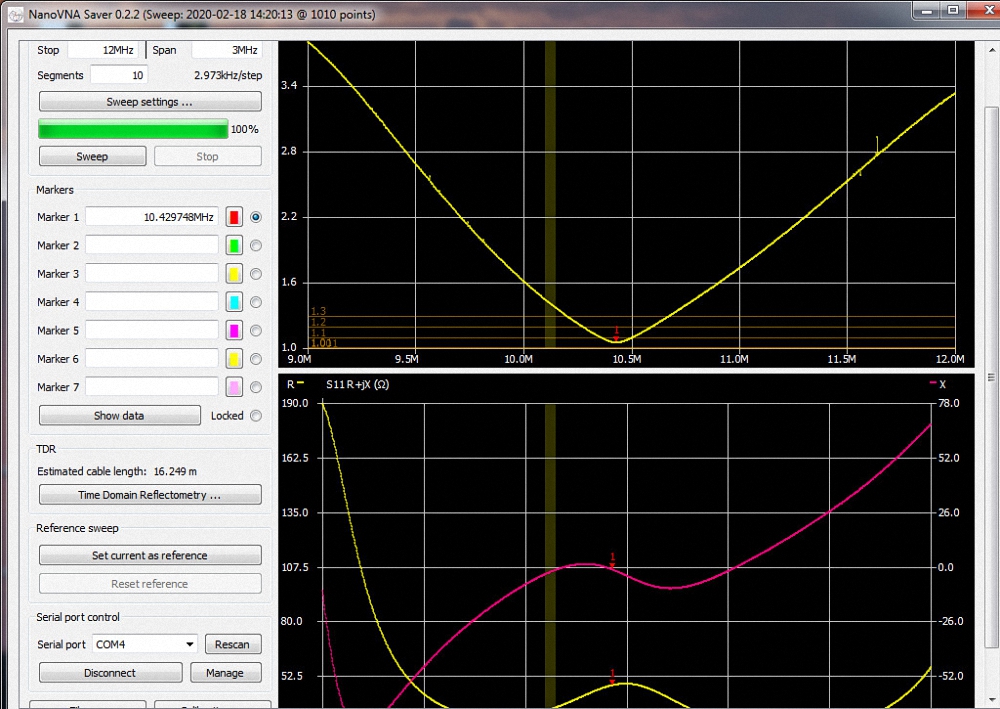Maximize the NanoVNA Saver window
The width and height of the screenshot is (1000, 709).
[x=953, y=10]
